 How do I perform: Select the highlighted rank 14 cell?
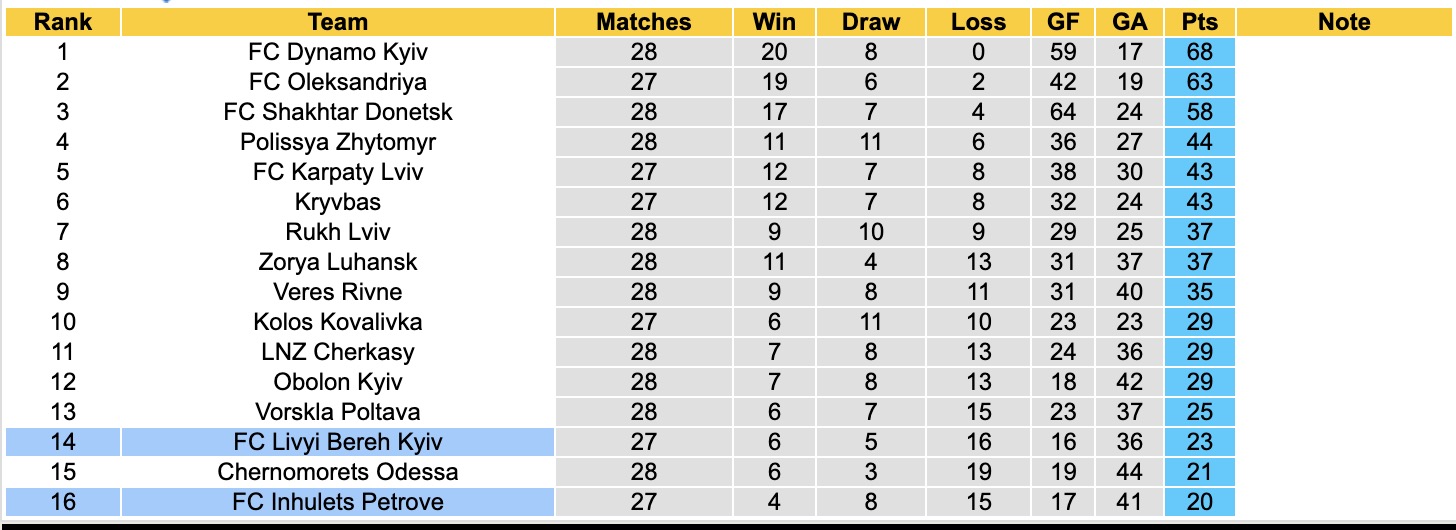tap(62, 442)
